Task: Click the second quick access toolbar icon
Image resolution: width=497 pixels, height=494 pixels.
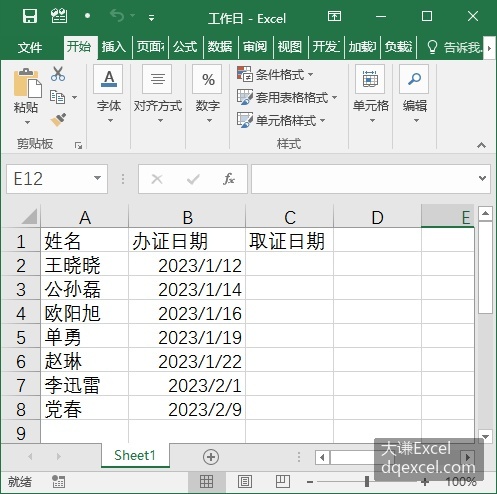Action: [59, 16]
